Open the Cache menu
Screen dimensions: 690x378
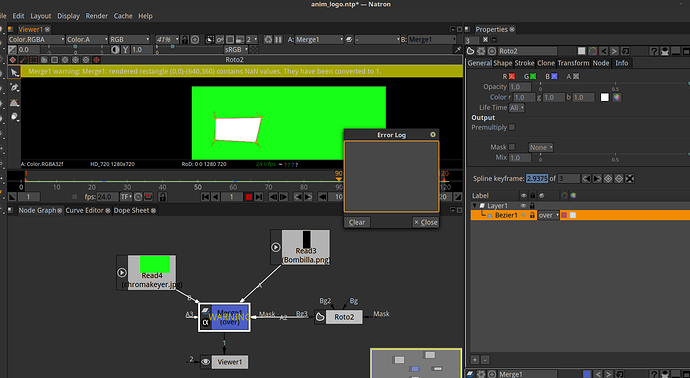click(123, 16)
